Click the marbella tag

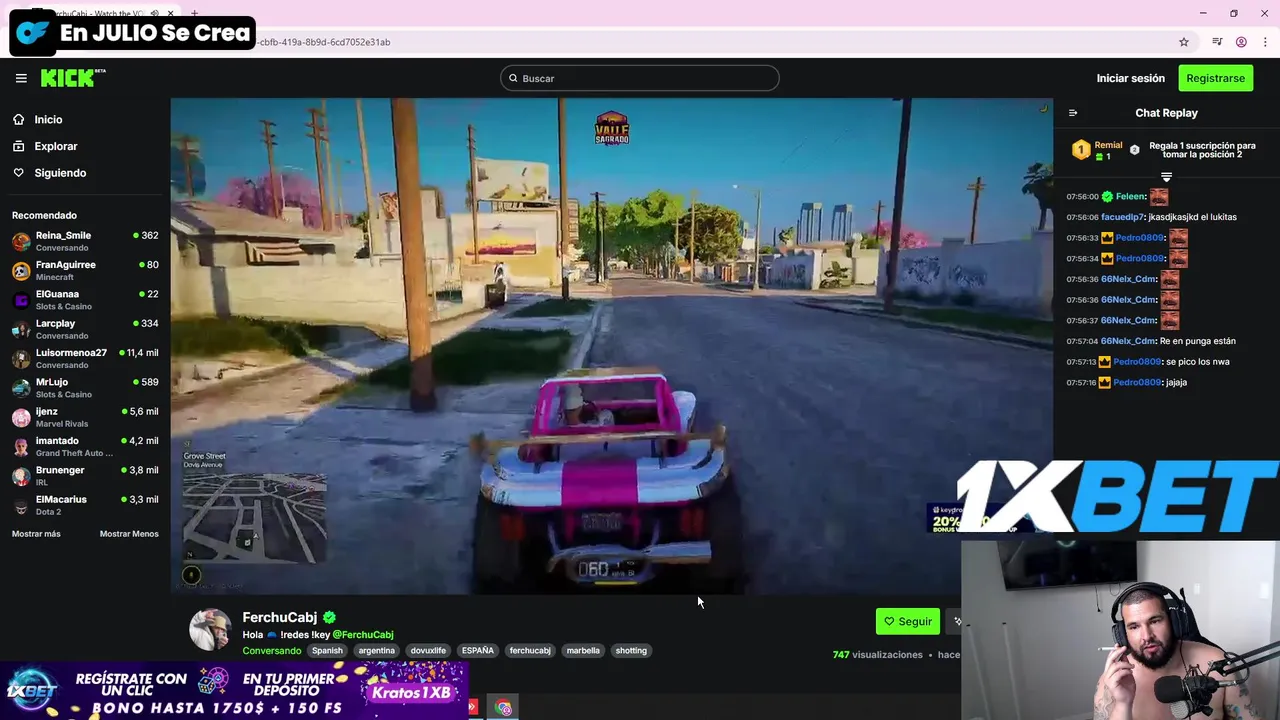(583, 651)
